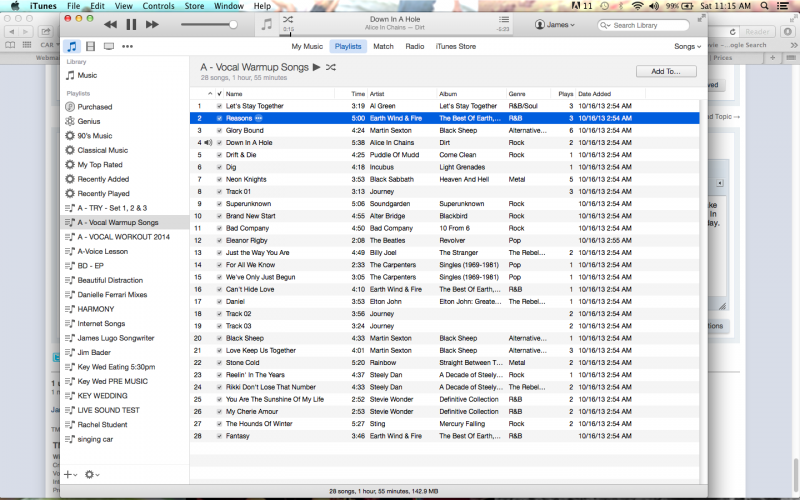Open the Store menu
800x500 pixels.
tap(194, 6)
